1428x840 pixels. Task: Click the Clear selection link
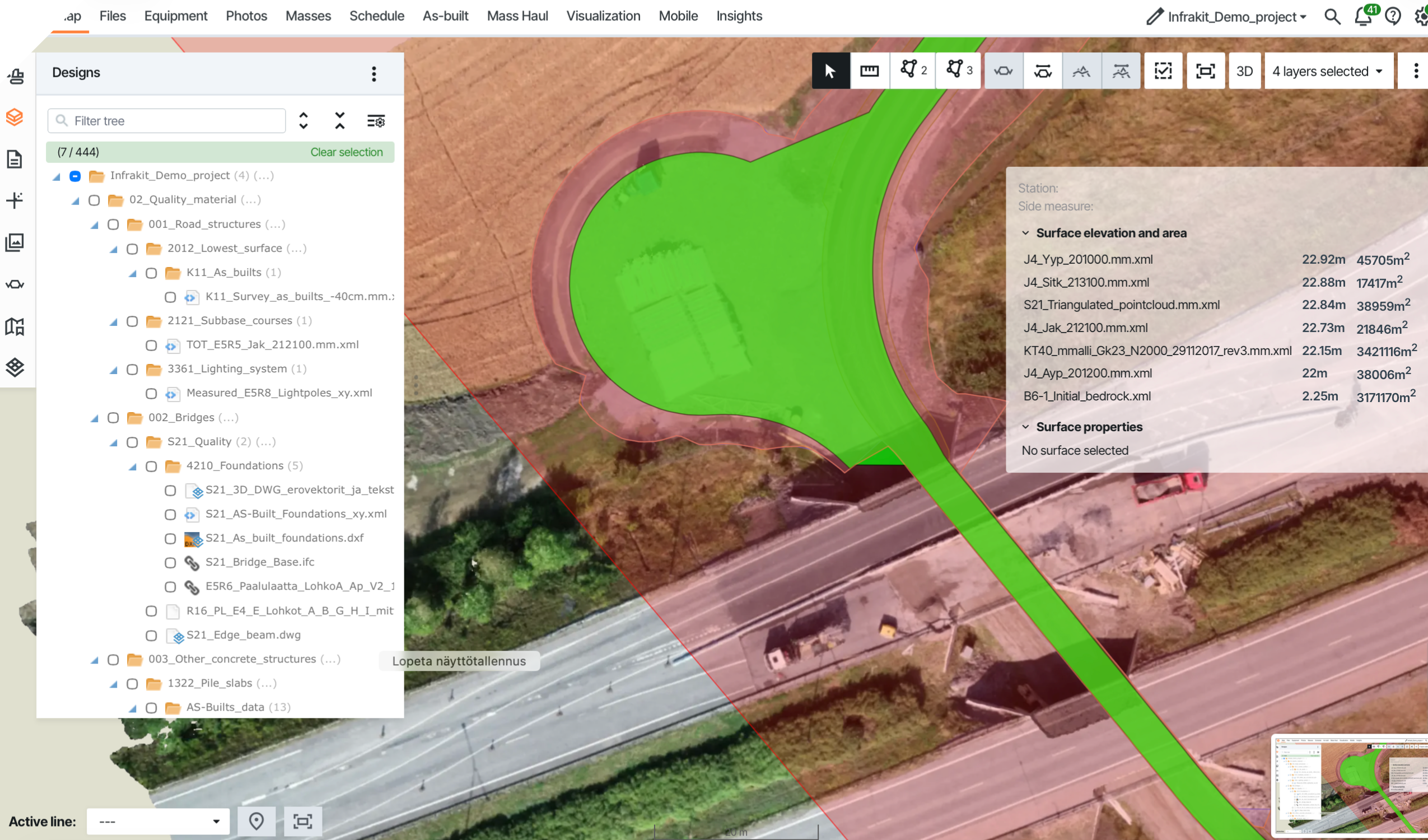346,152
